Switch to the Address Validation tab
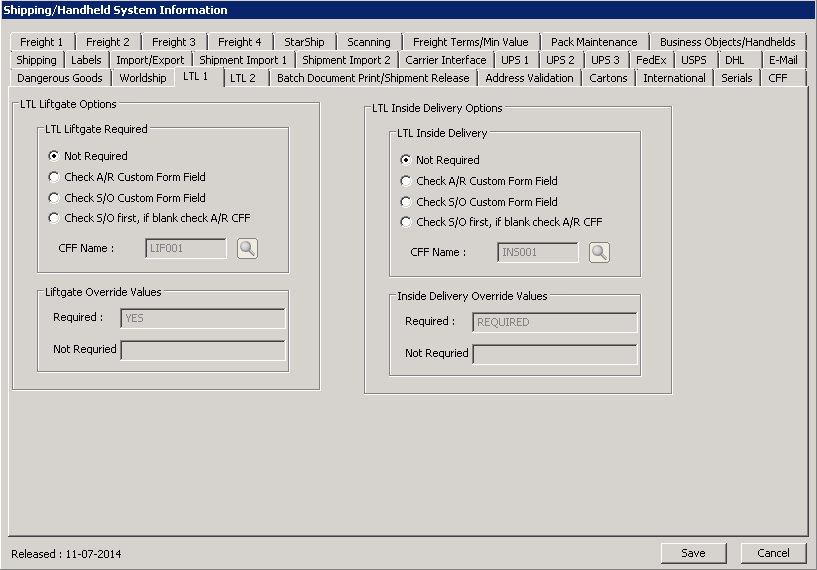 coord(529,78)
